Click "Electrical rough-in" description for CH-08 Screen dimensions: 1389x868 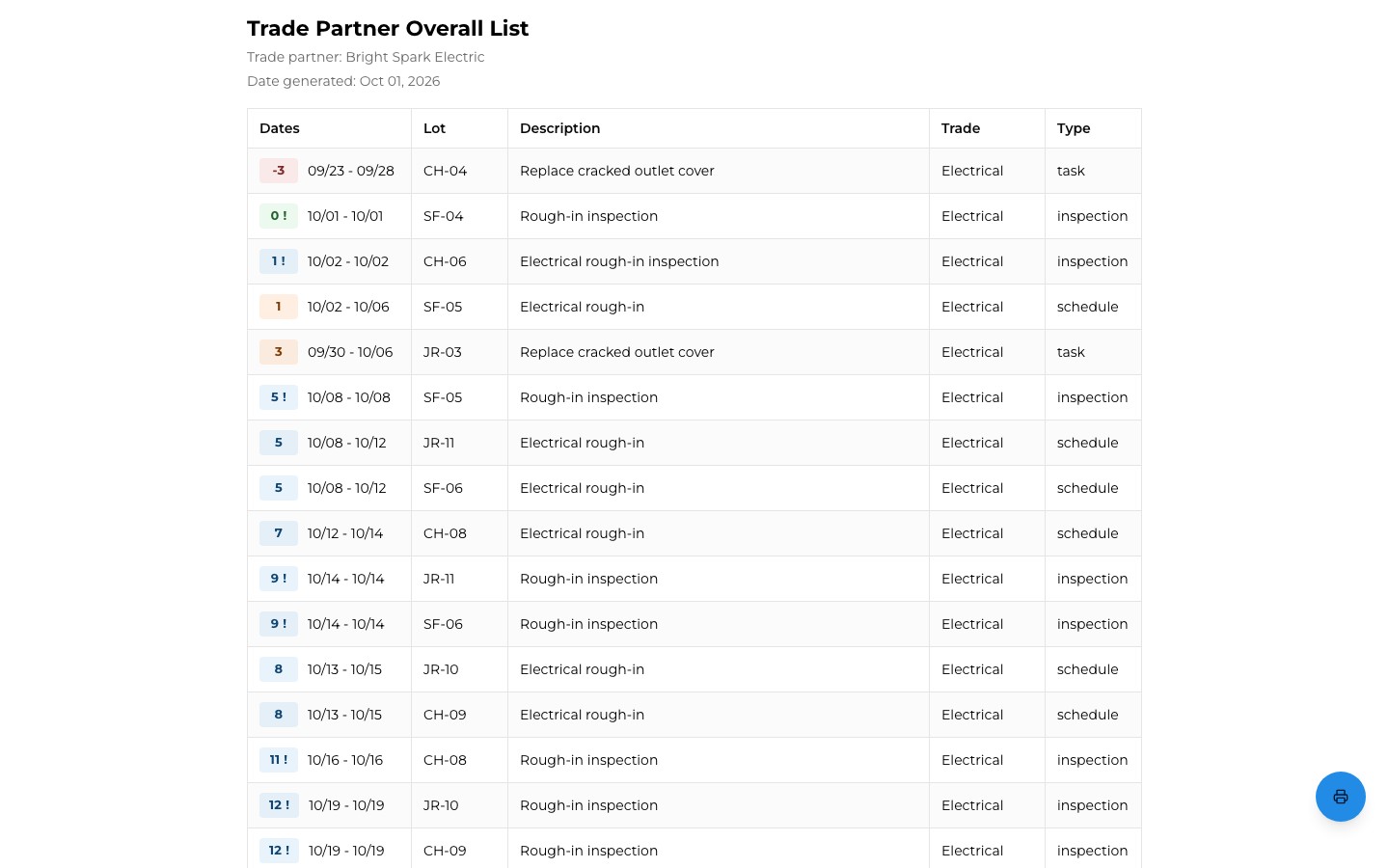[582, 533]
